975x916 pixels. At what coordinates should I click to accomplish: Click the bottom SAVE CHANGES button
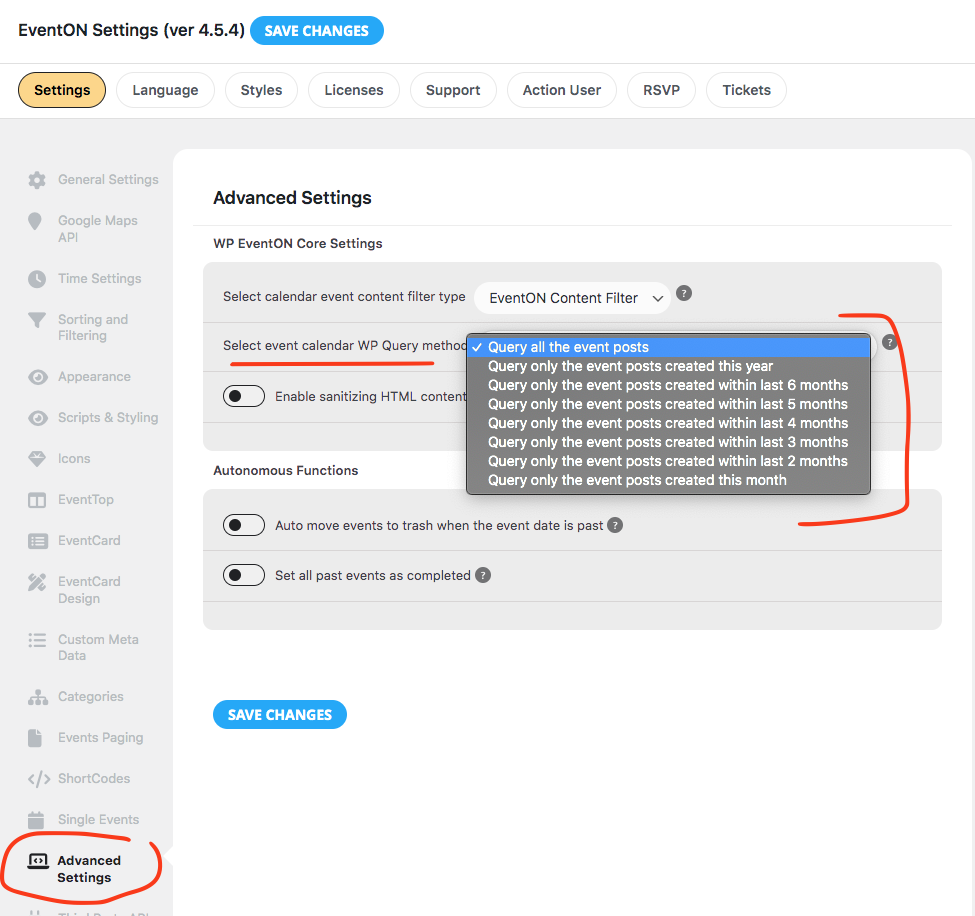tap(280, 715)
